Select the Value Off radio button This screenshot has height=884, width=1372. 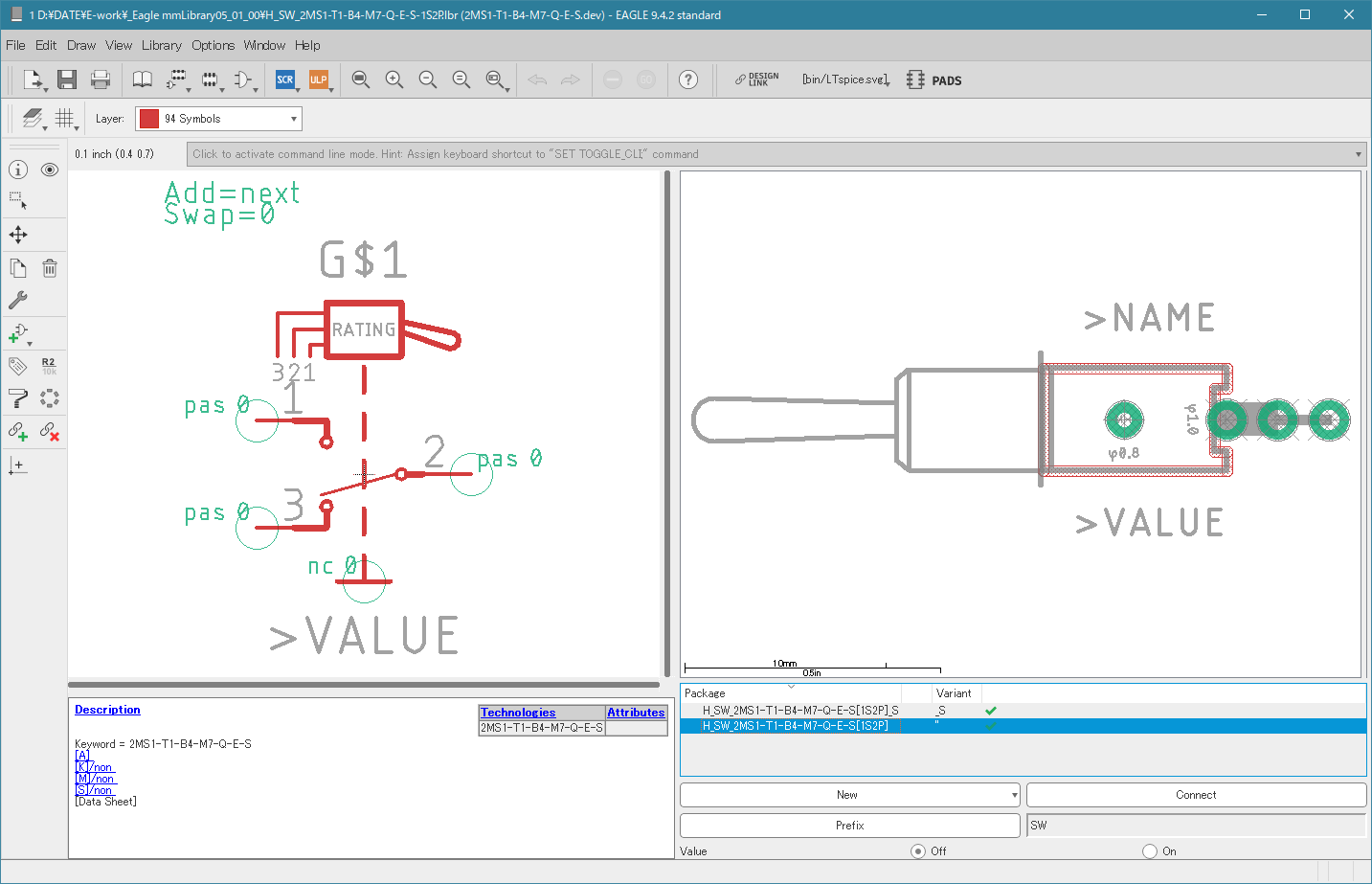coord(918,850)
